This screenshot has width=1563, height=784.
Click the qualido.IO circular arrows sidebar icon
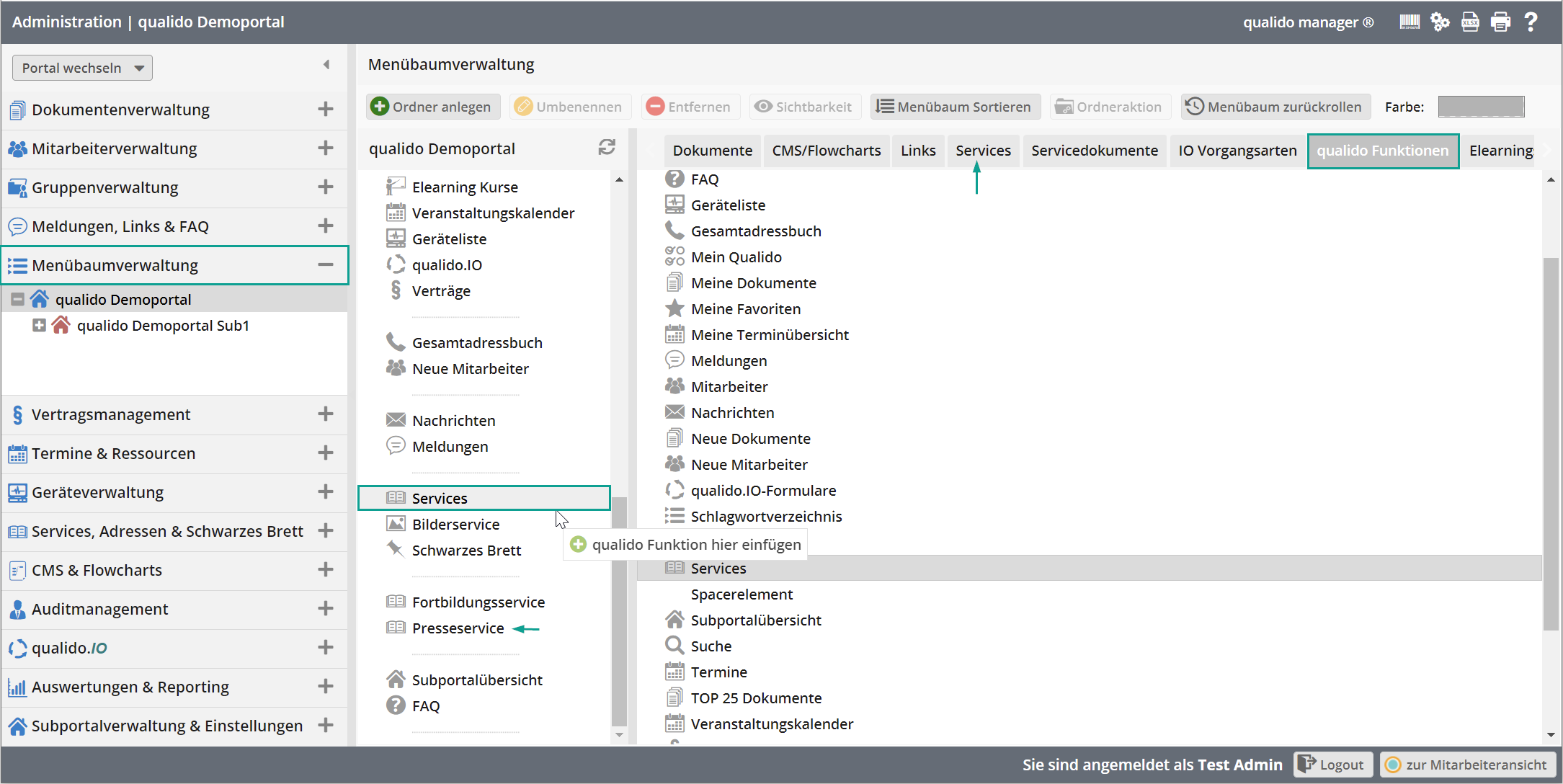(x=17, y=649)
